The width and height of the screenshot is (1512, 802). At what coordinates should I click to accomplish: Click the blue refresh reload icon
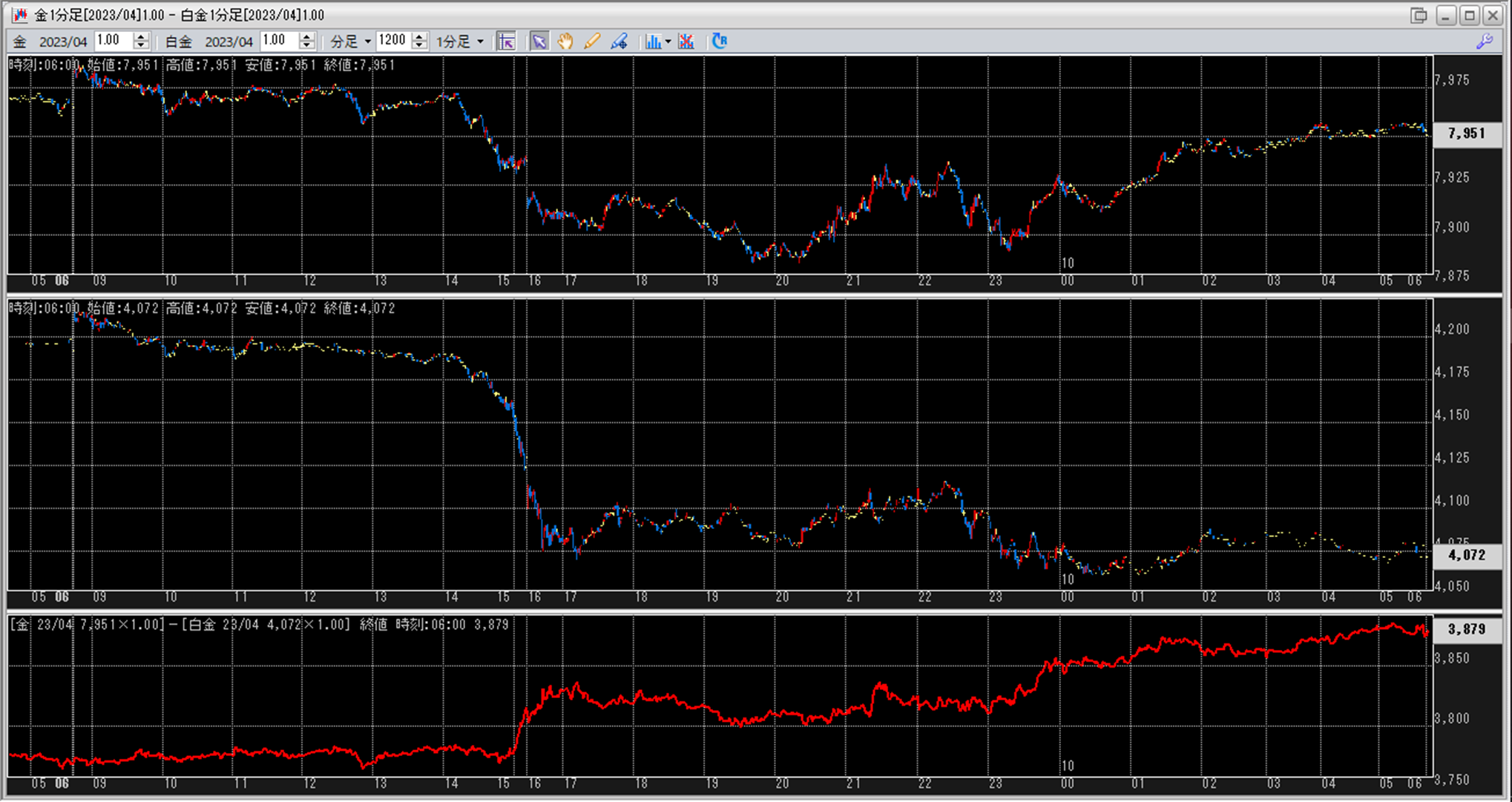coord(720,42)
